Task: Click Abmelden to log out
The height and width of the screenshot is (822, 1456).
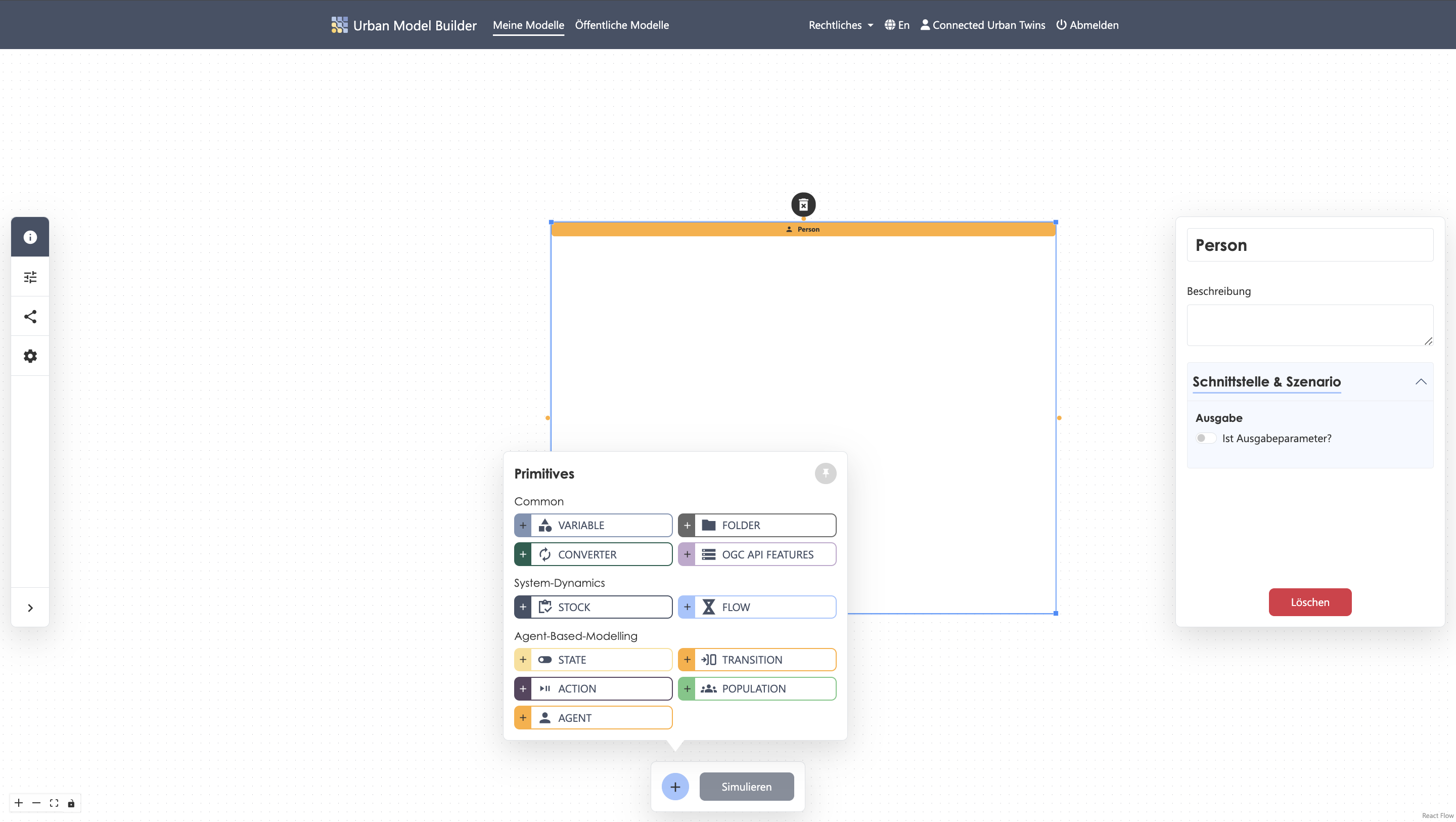Action: (x=1087, y=25)
